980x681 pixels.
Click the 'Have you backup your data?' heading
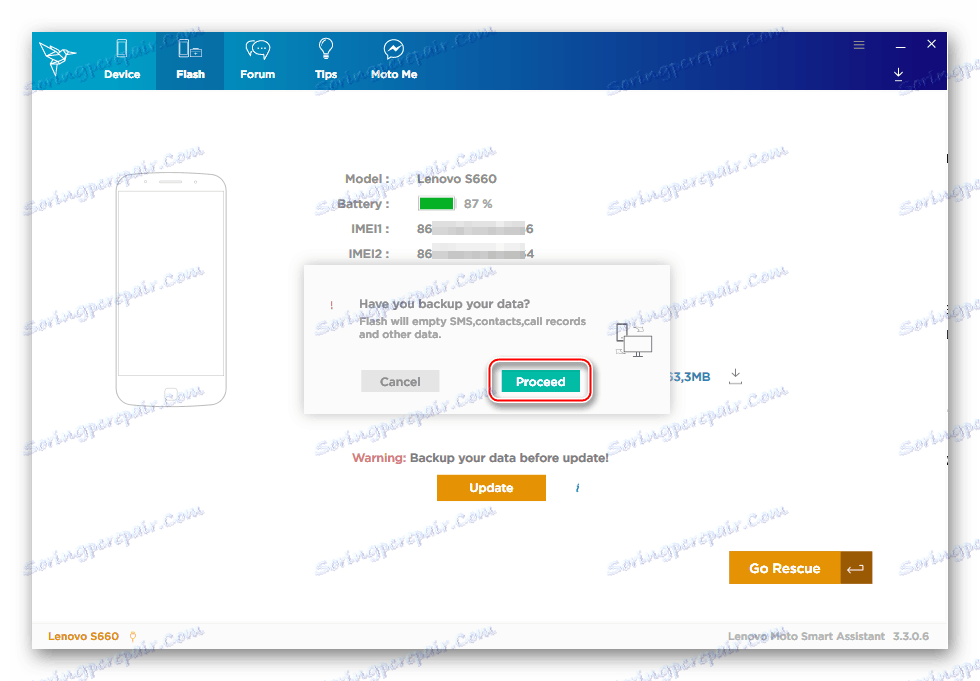tap(444, 304)
